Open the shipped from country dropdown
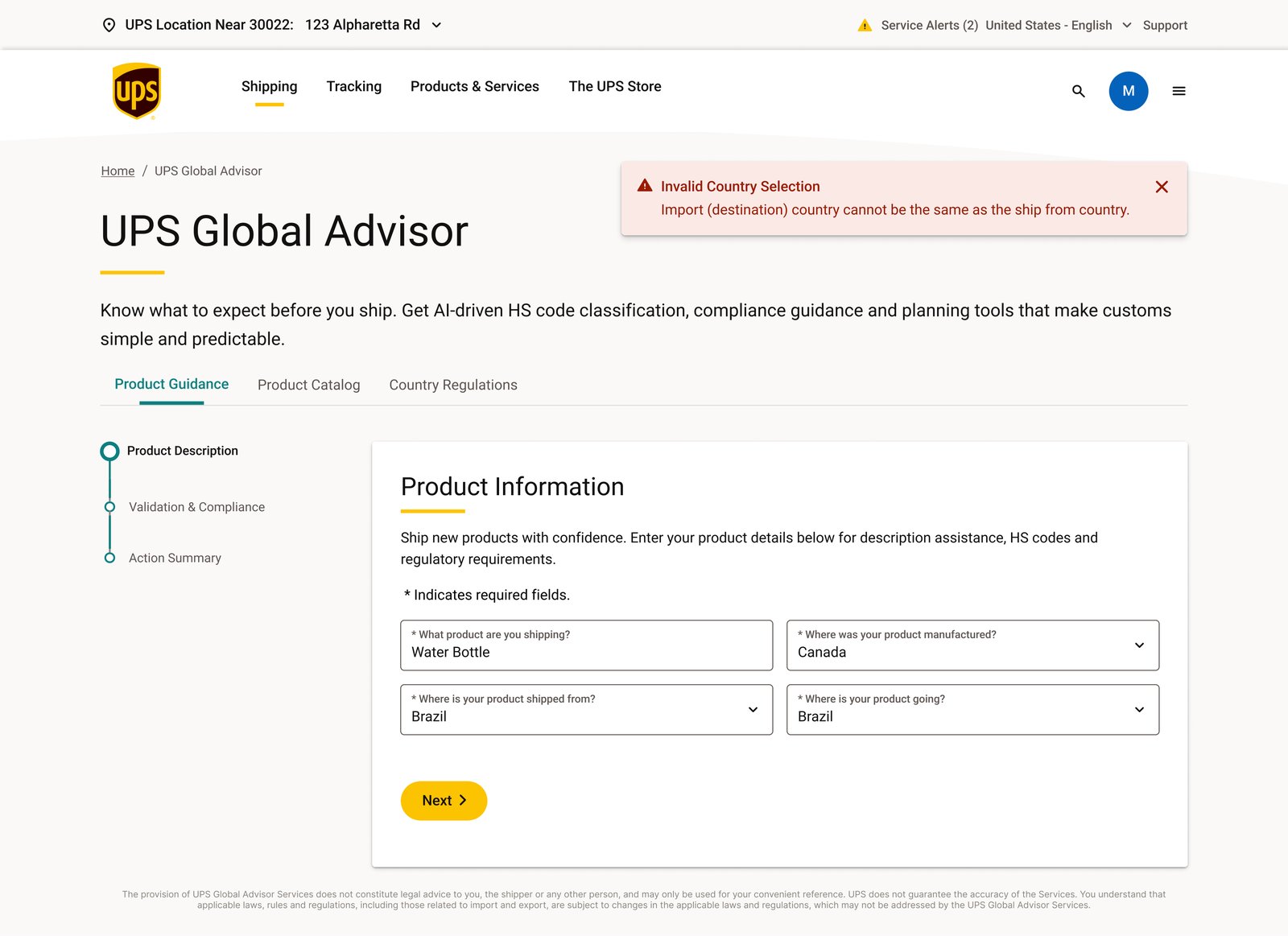This screenshot has height=936, width=1288. [586, 710]
